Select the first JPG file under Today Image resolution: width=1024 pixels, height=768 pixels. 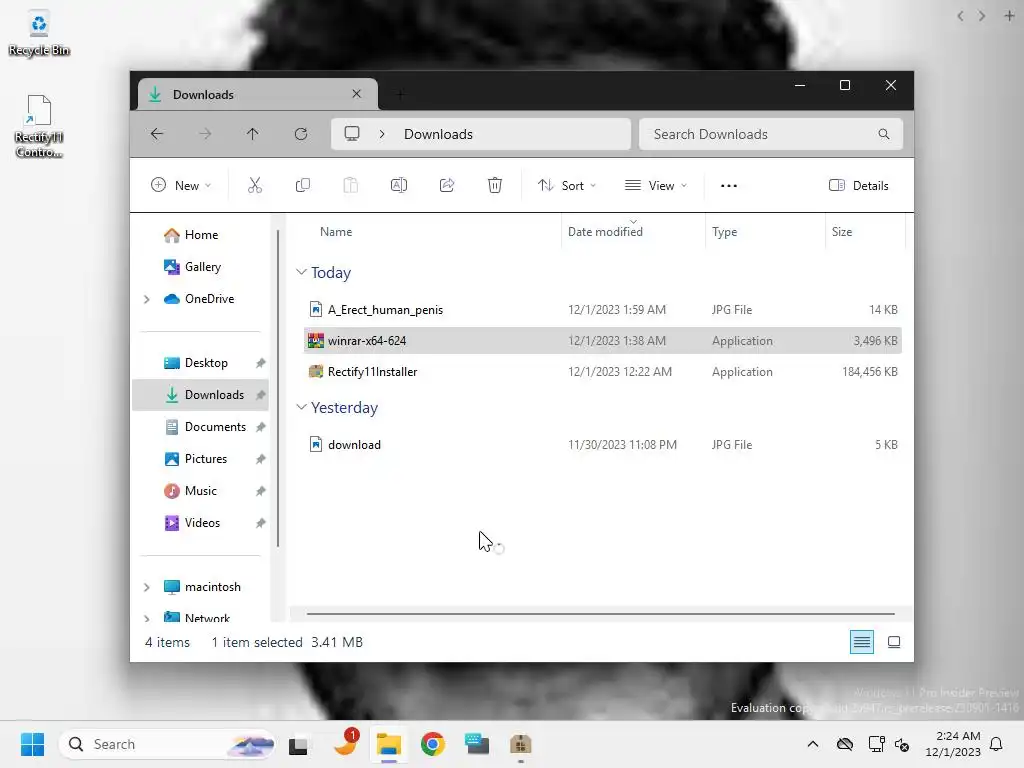pos(603,310)
